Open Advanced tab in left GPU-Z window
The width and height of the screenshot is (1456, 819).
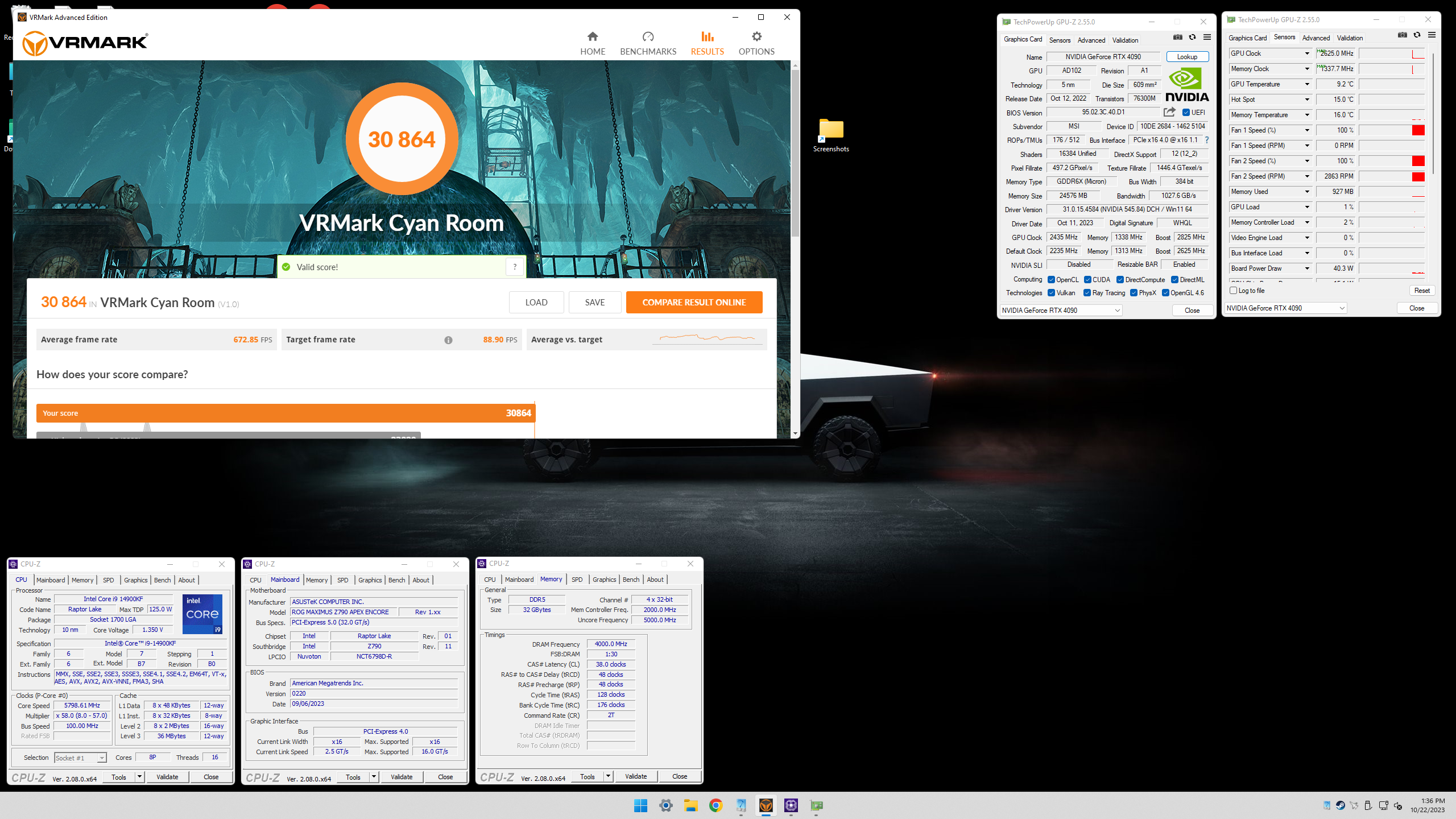point(1091,40)
